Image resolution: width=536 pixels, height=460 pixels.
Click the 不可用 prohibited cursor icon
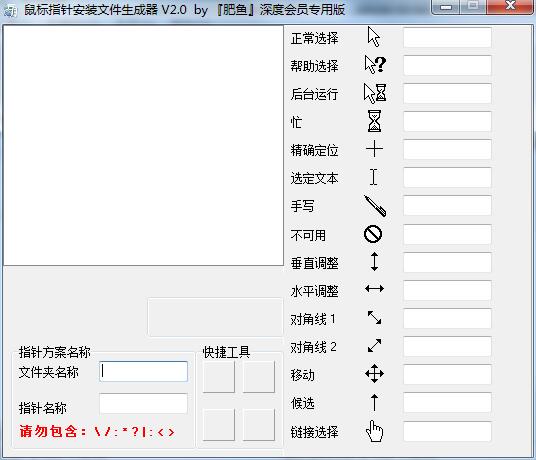373,234
